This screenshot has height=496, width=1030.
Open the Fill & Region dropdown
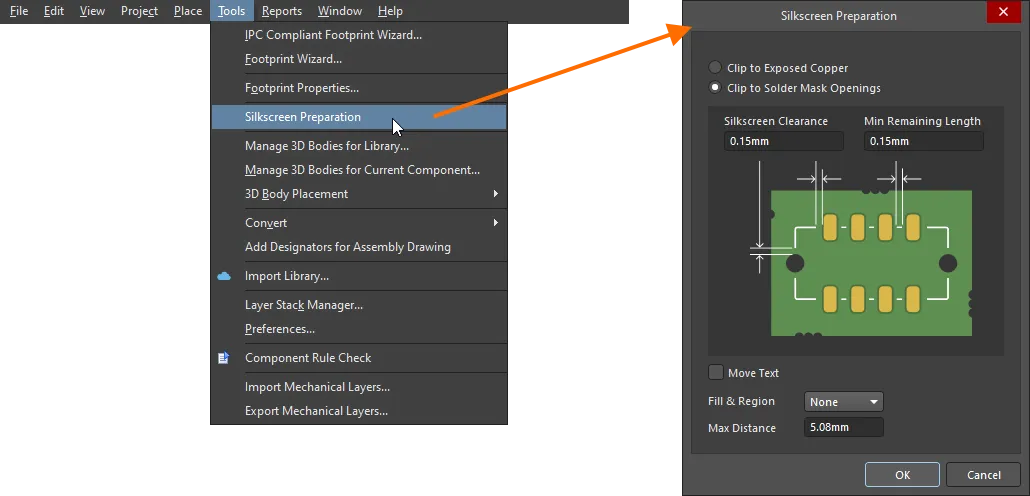point(843,402)
